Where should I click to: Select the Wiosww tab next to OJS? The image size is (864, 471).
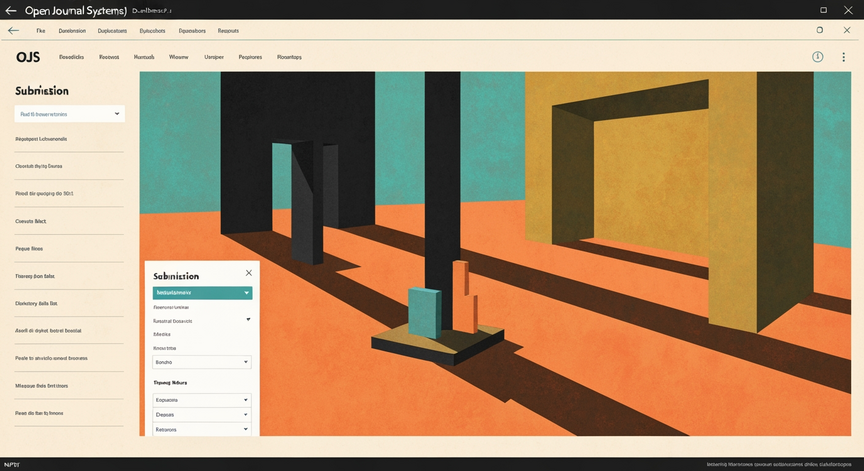[x=179, y=57]
